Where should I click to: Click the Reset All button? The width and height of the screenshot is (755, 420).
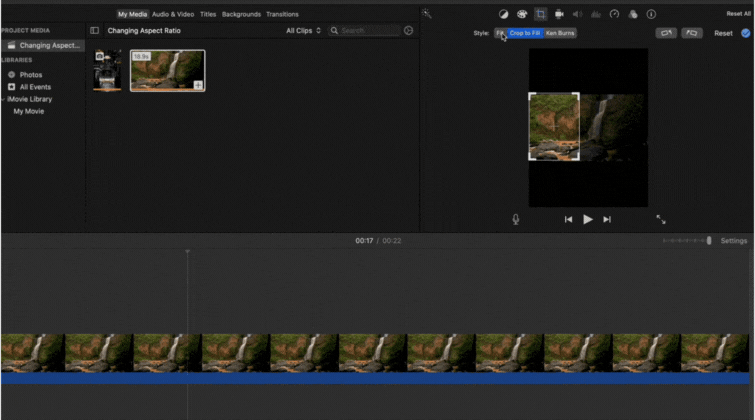click(738, 14)
